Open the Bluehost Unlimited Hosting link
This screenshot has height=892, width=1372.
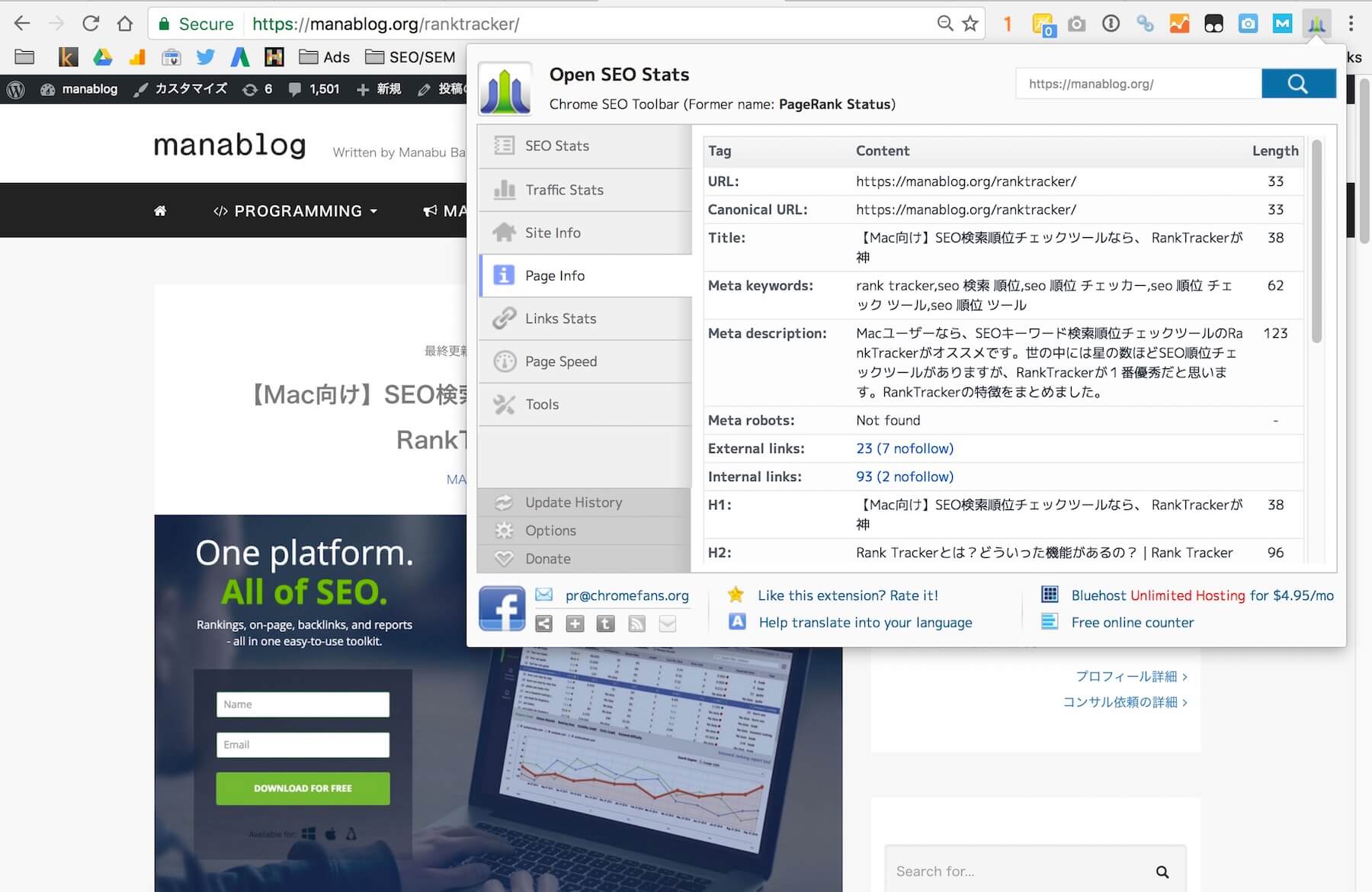(1203, 595)
